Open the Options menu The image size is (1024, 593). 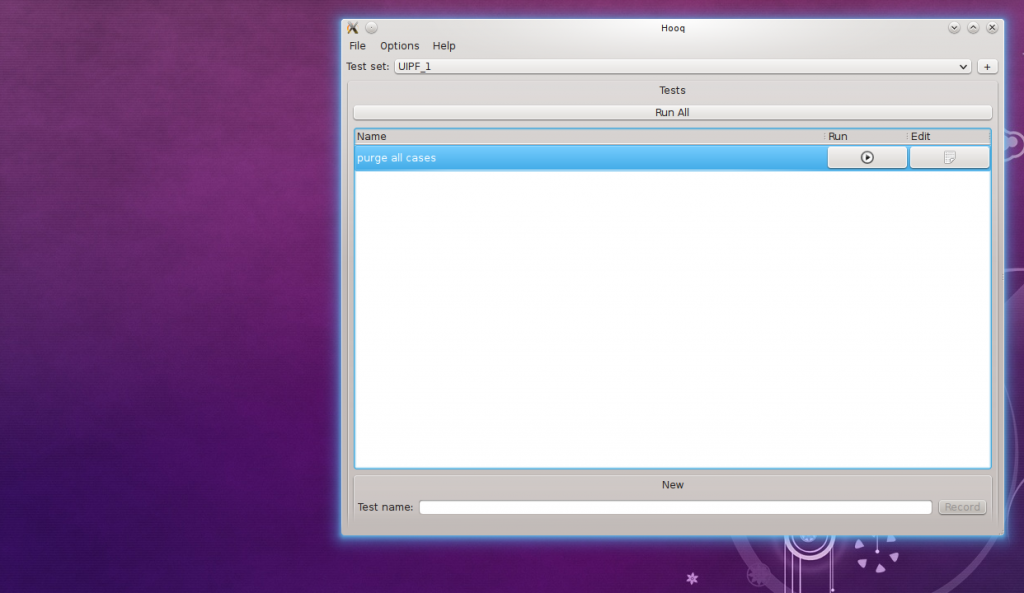pos(399,46)
